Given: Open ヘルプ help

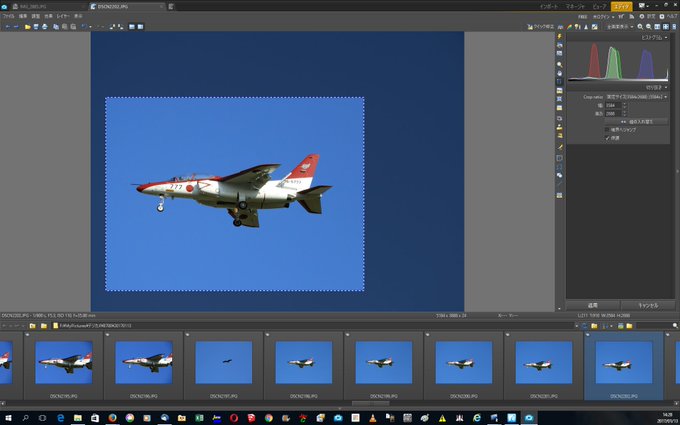Looking at the screenshot, I should 668,16.
